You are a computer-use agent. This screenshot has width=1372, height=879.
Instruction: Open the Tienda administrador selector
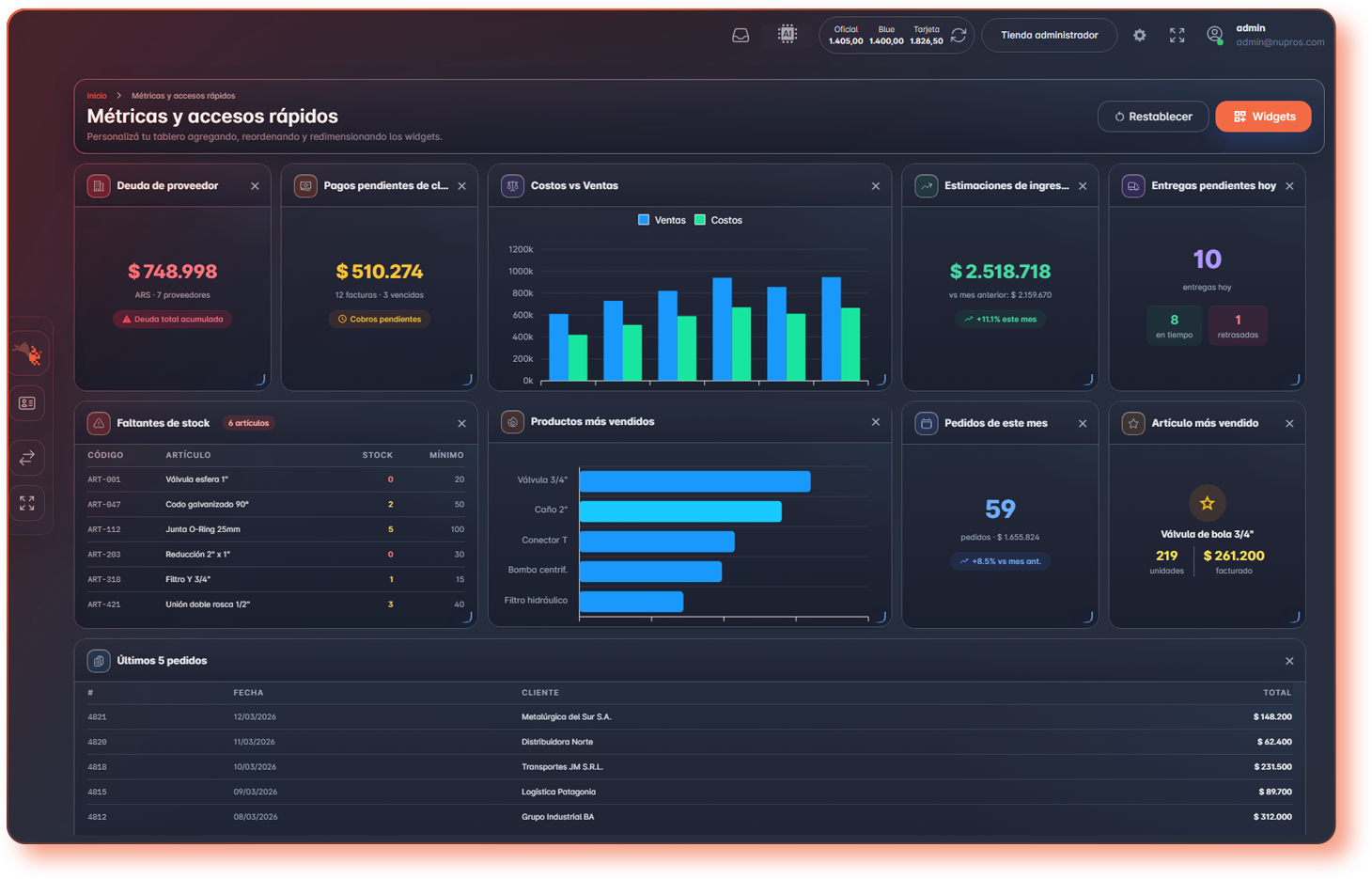1049,36
